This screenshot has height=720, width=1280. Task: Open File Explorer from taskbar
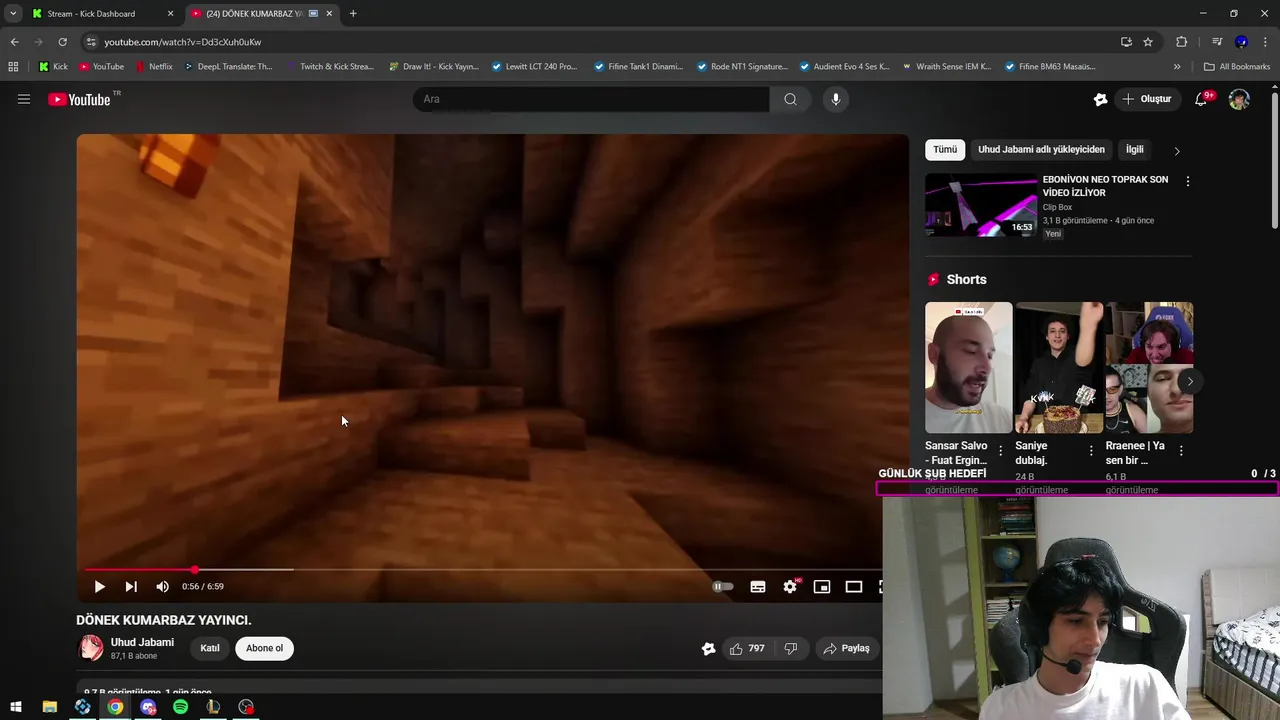[50, 707]
